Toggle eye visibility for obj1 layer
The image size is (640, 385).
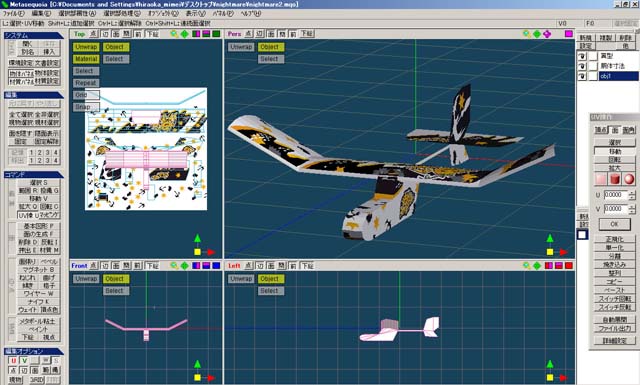582,76
